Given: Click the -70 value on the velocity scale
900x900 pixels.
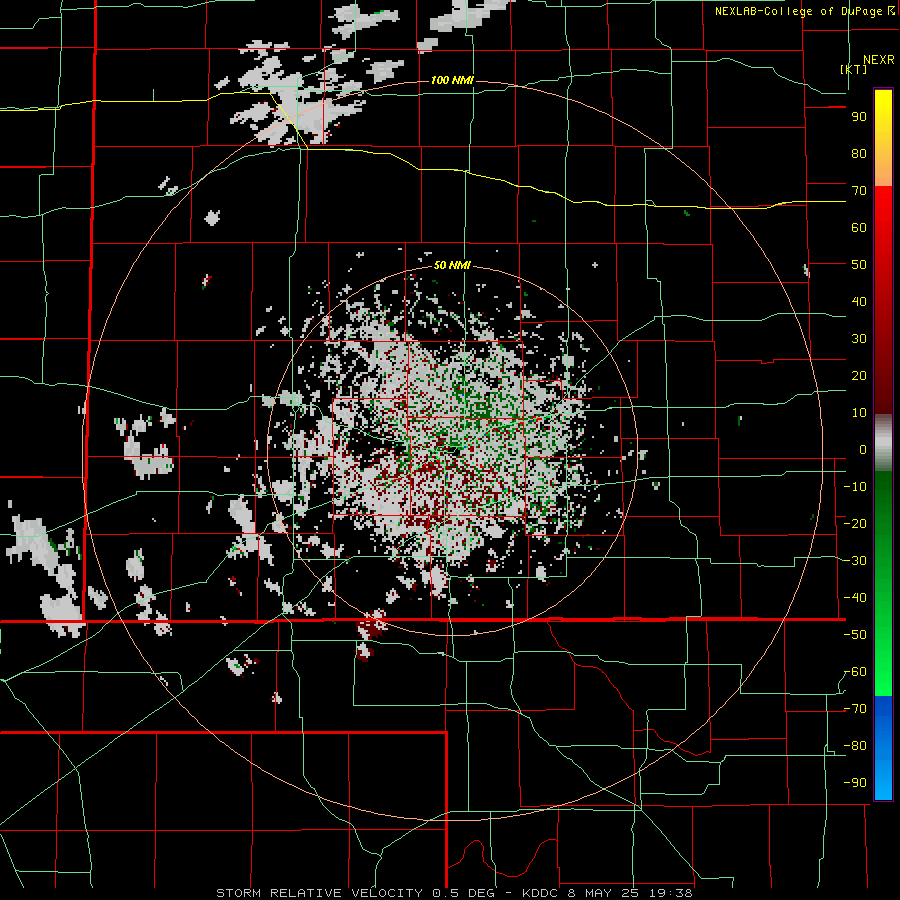Looking at the screenshot, I should 855,709.
